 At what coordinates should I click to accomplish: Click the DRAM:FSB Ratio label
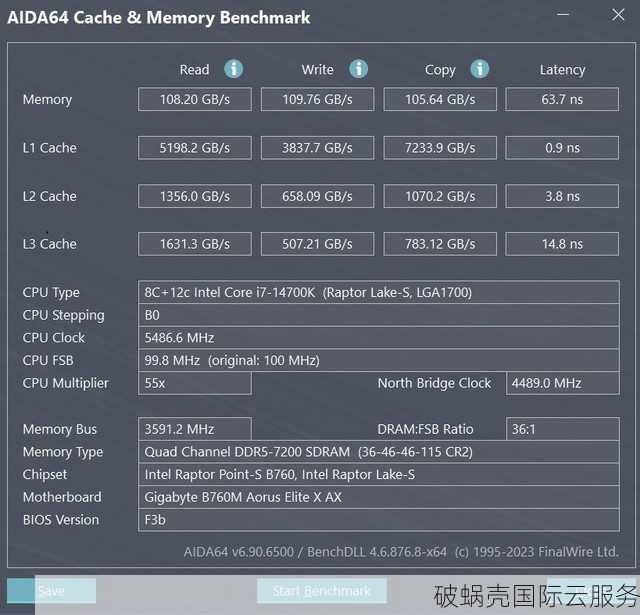425,429
